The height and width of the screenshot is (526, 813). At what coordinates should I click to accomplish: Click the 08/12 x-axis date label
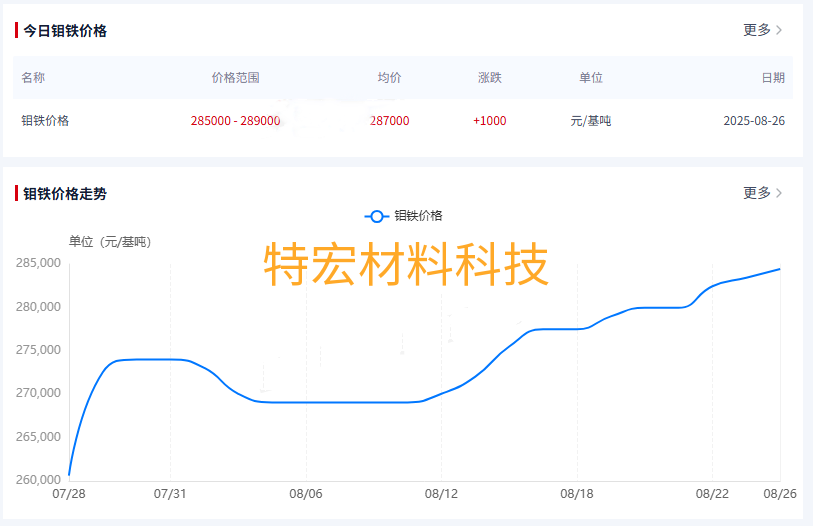[441, 494]
